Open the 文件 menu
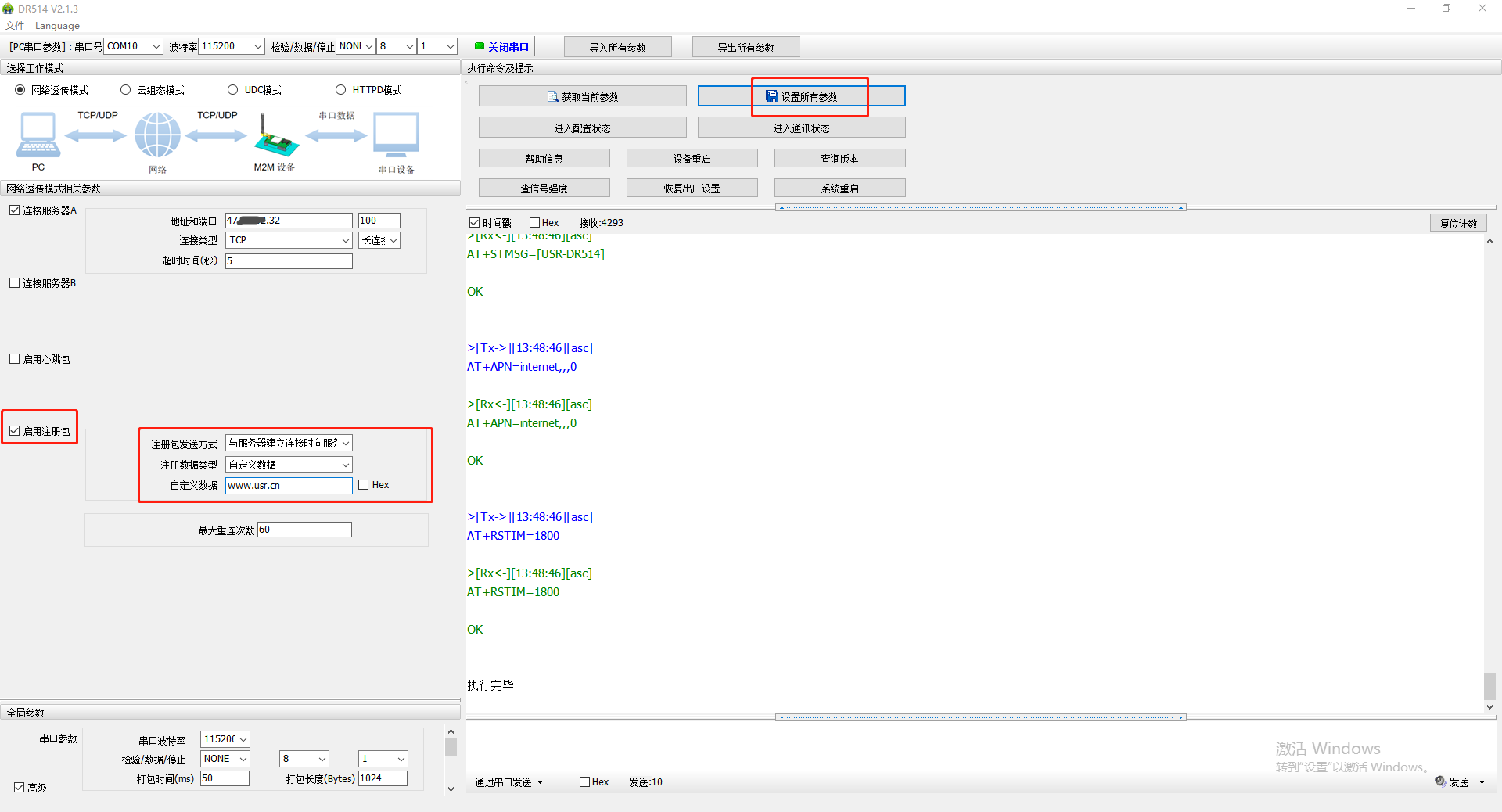This screenshot has height=812, width=1502. click(15, 26)
